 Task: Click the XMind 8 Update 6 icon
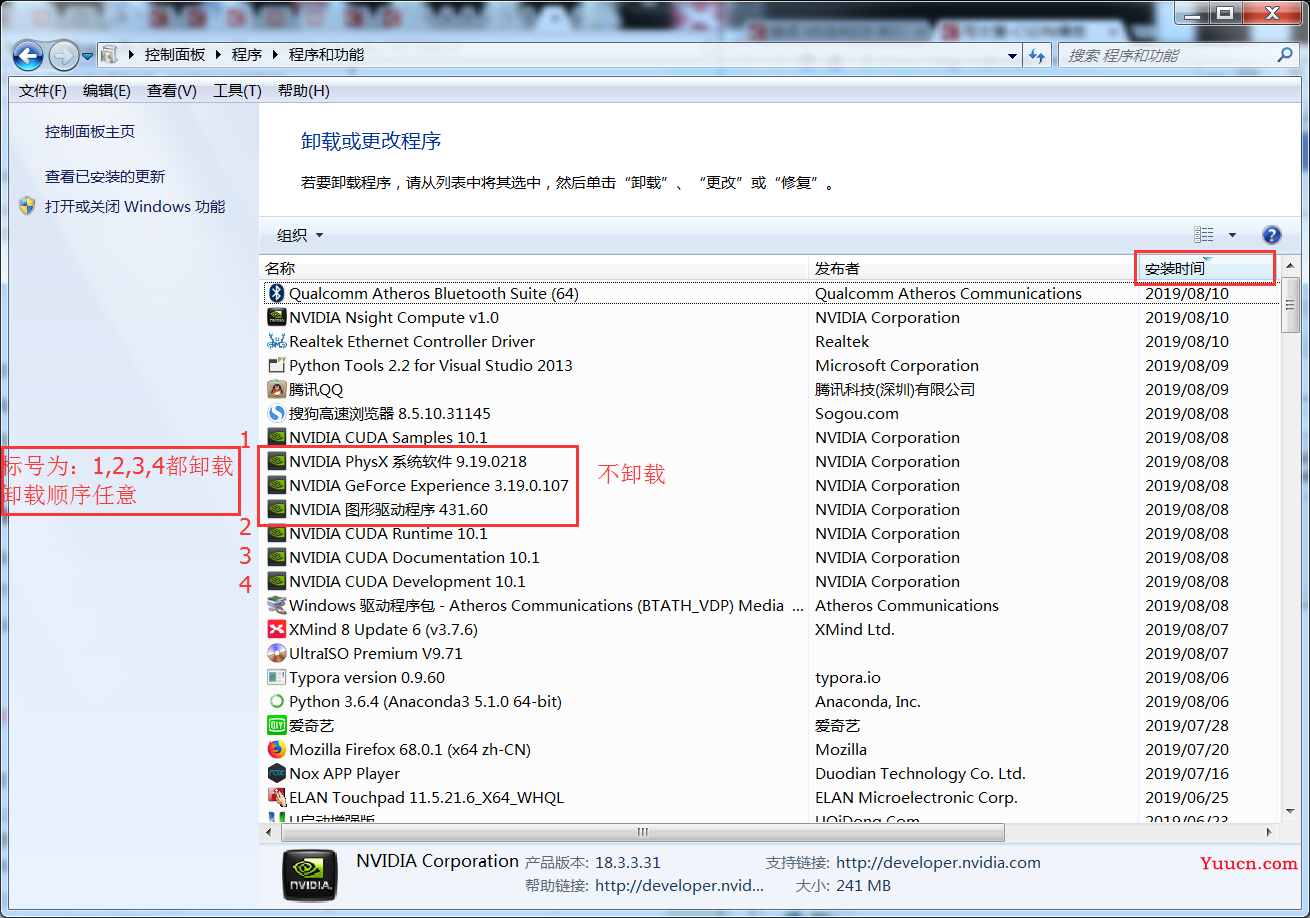[x=277, y=630]
